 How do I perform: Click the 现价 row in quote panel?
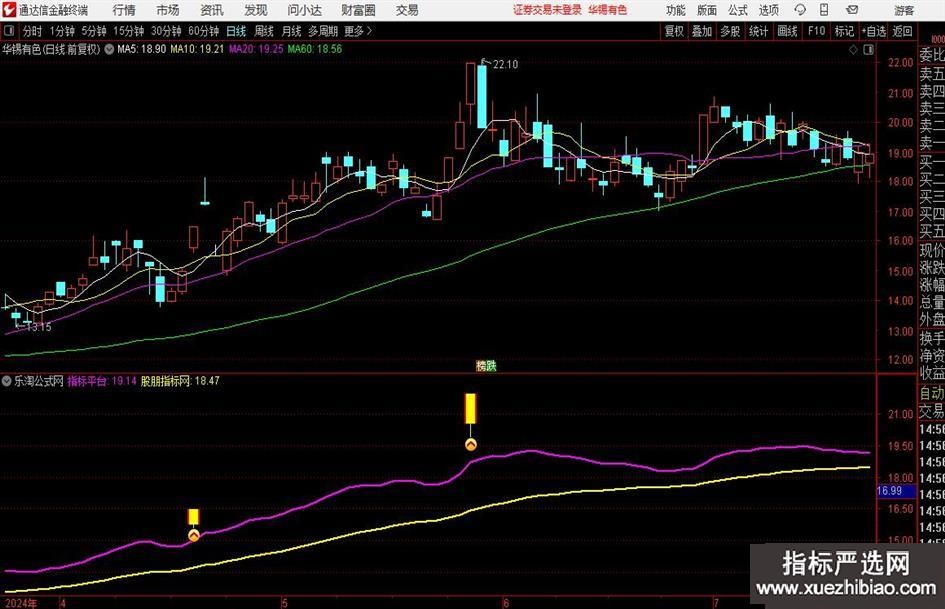click(x=932, y=250)
